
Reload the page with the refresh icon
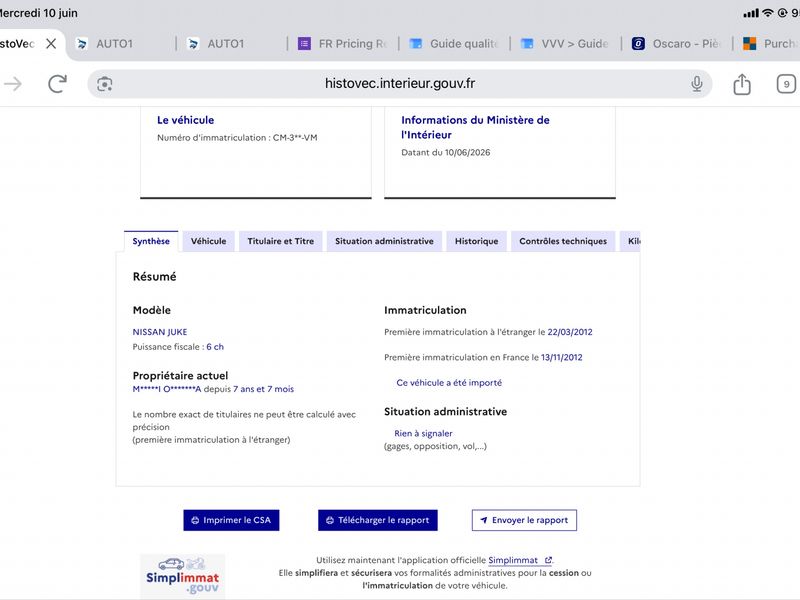[57, 84]
